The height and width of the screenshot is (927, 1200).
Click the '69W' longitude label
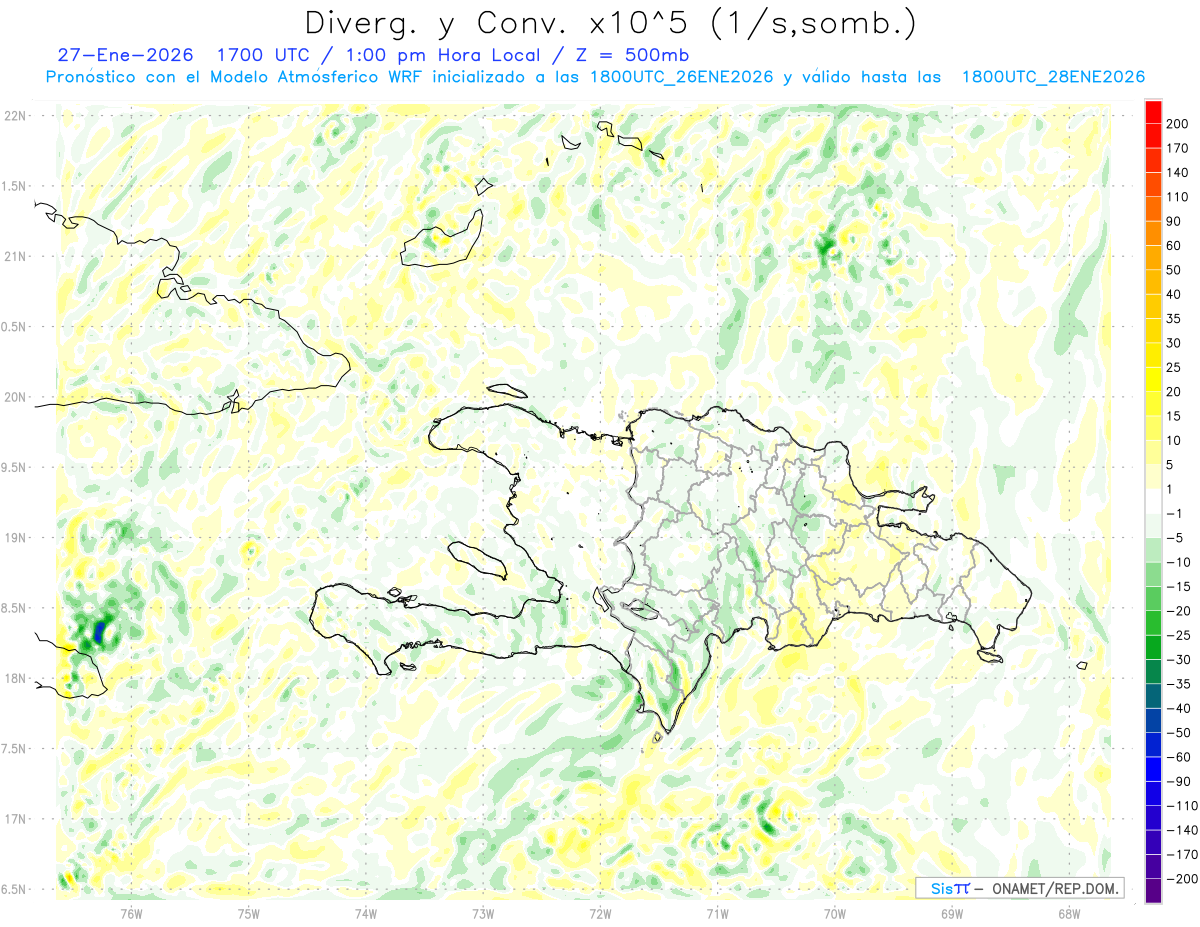(x=952, y=913)
